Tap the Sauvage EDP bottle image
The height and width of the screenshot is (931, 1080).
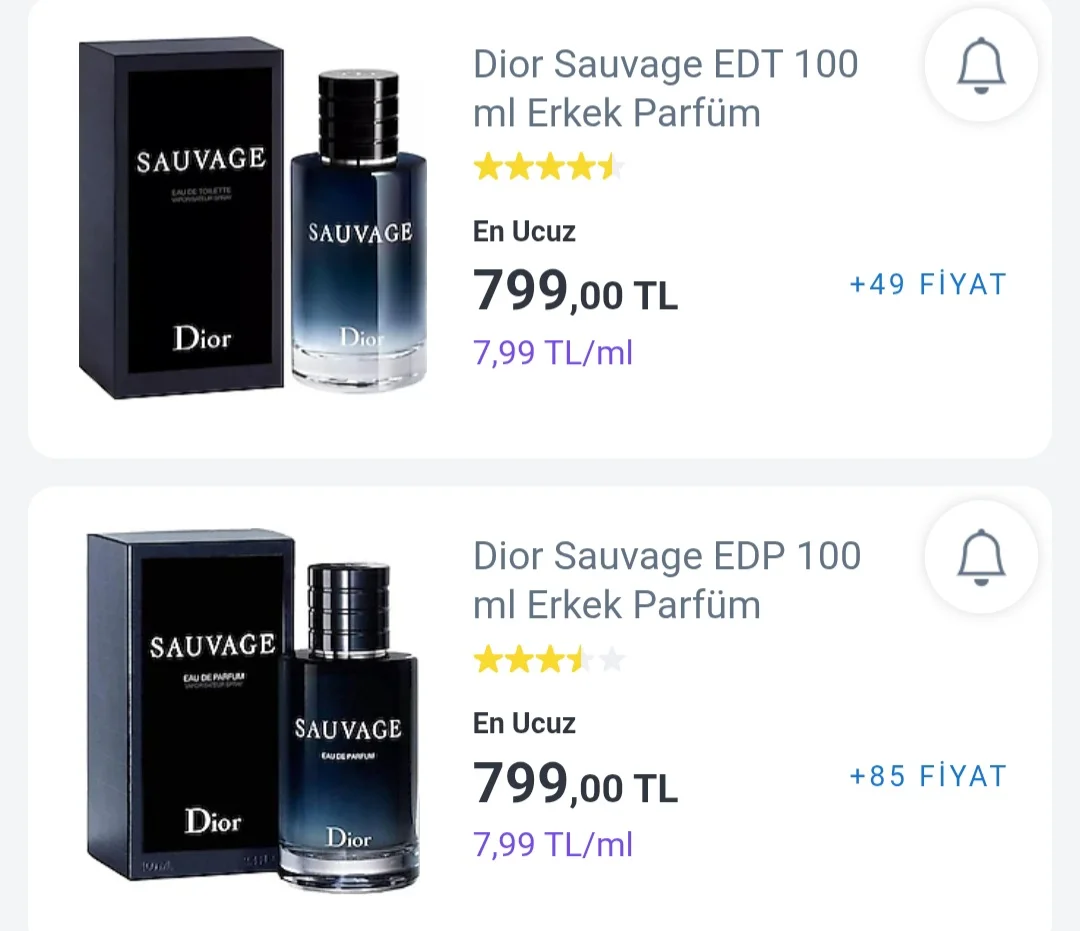pos(347,727)
